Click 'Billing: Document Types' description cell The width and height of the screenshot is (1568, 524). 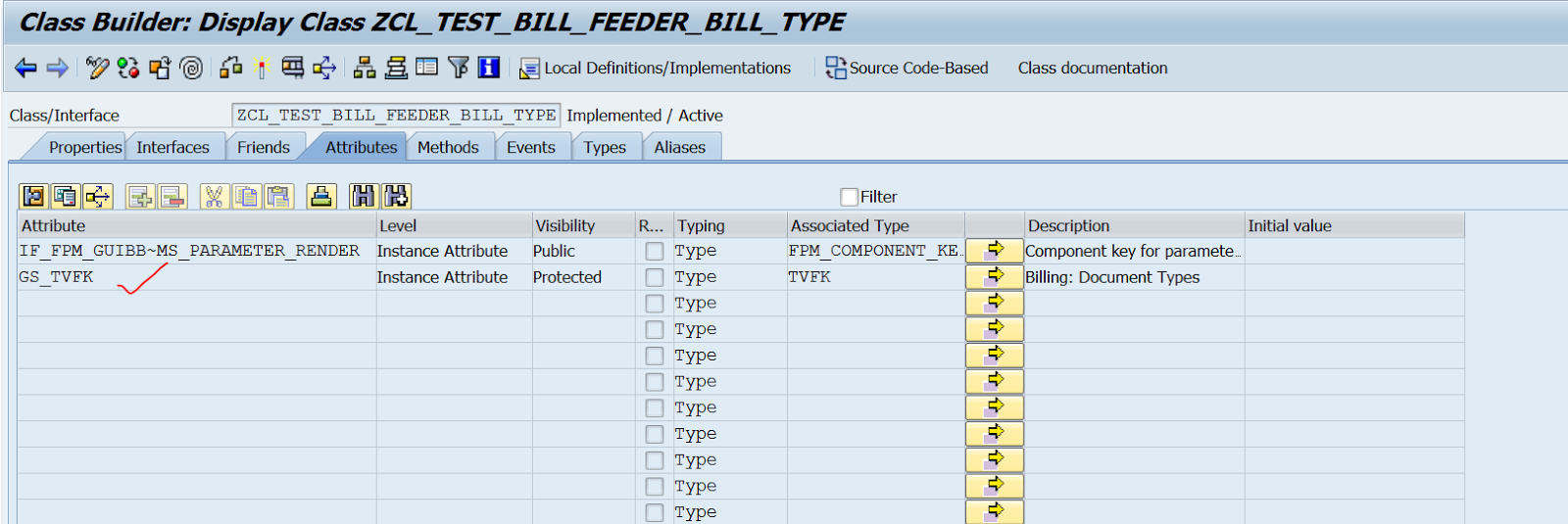pyautogui.click(x=1134, y=277)
